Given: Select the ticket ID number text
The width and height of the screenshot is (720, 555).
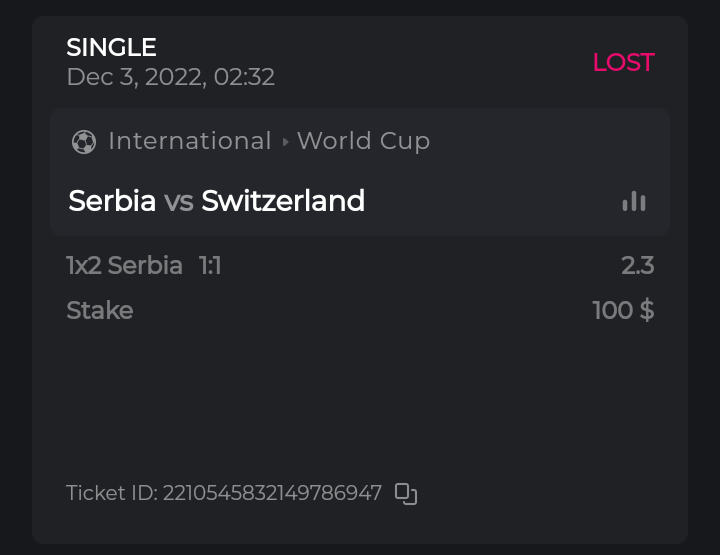Looking at the screenshot, I should 272,493.
